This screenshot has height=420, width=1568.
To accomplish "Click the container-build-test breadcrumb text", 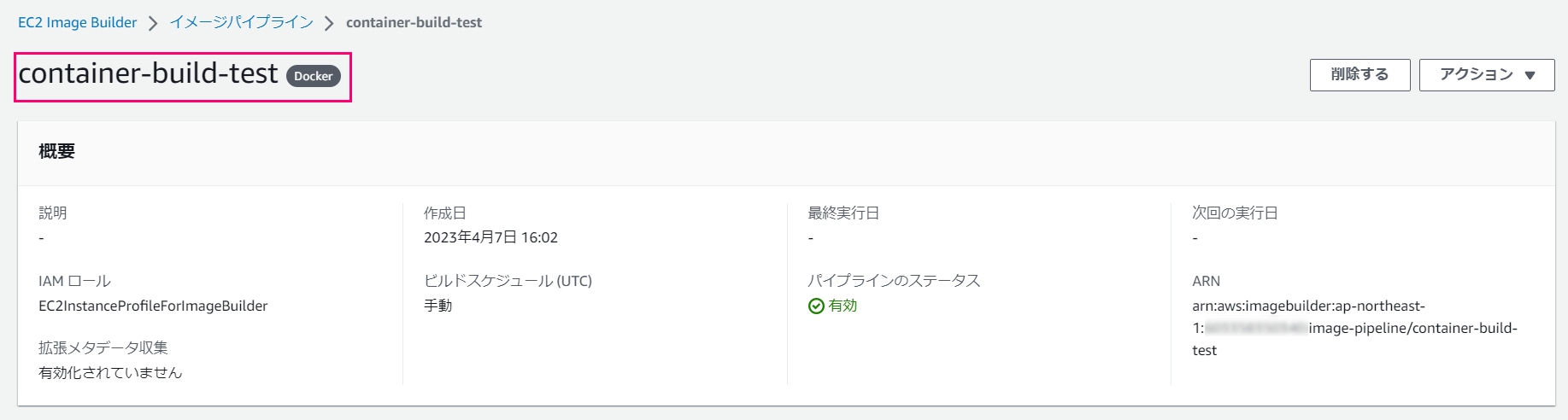I will 414,22.
